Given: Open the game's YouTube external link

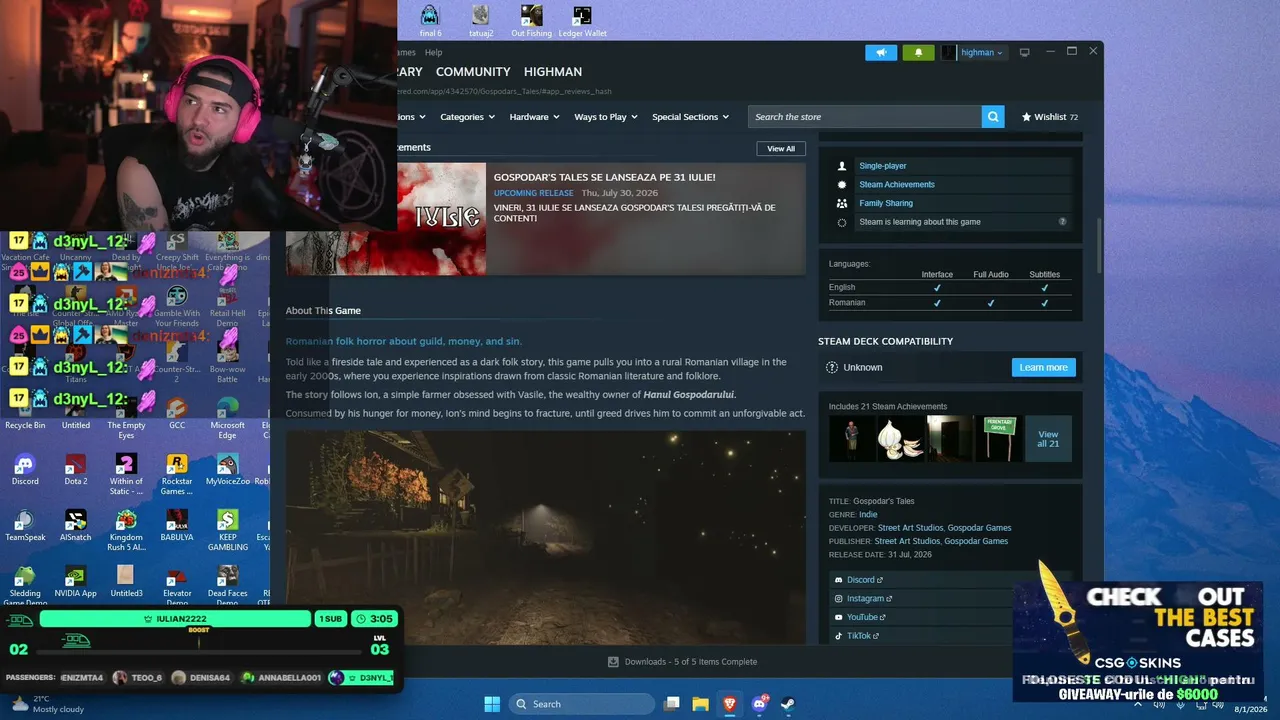Looking at the screenshot, I should pos(866,617).
